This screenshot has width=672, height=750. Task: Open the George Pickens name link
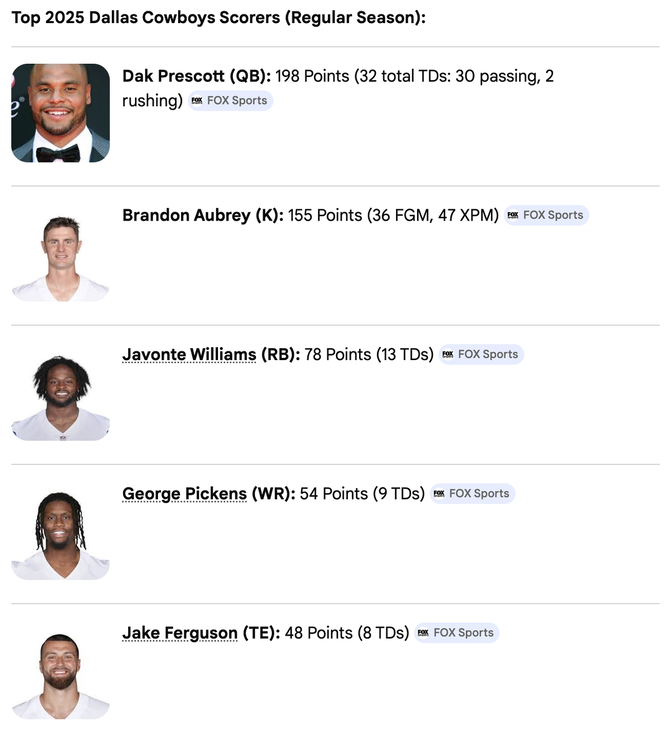coord(184,493)
